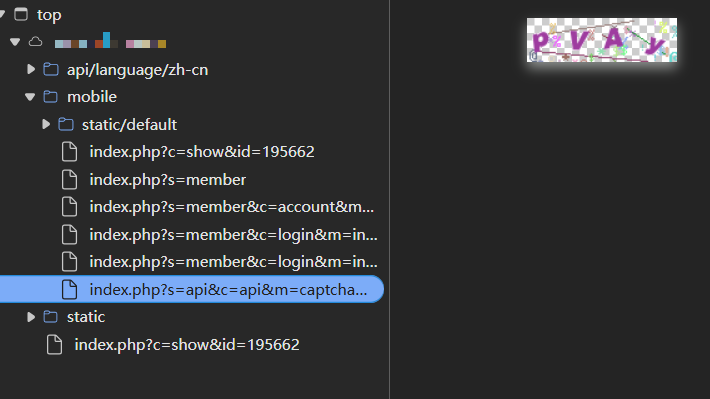Click the api/language/zh-cn folder icon
This screenshot has height=399, width=710.
tap(51, 69)
